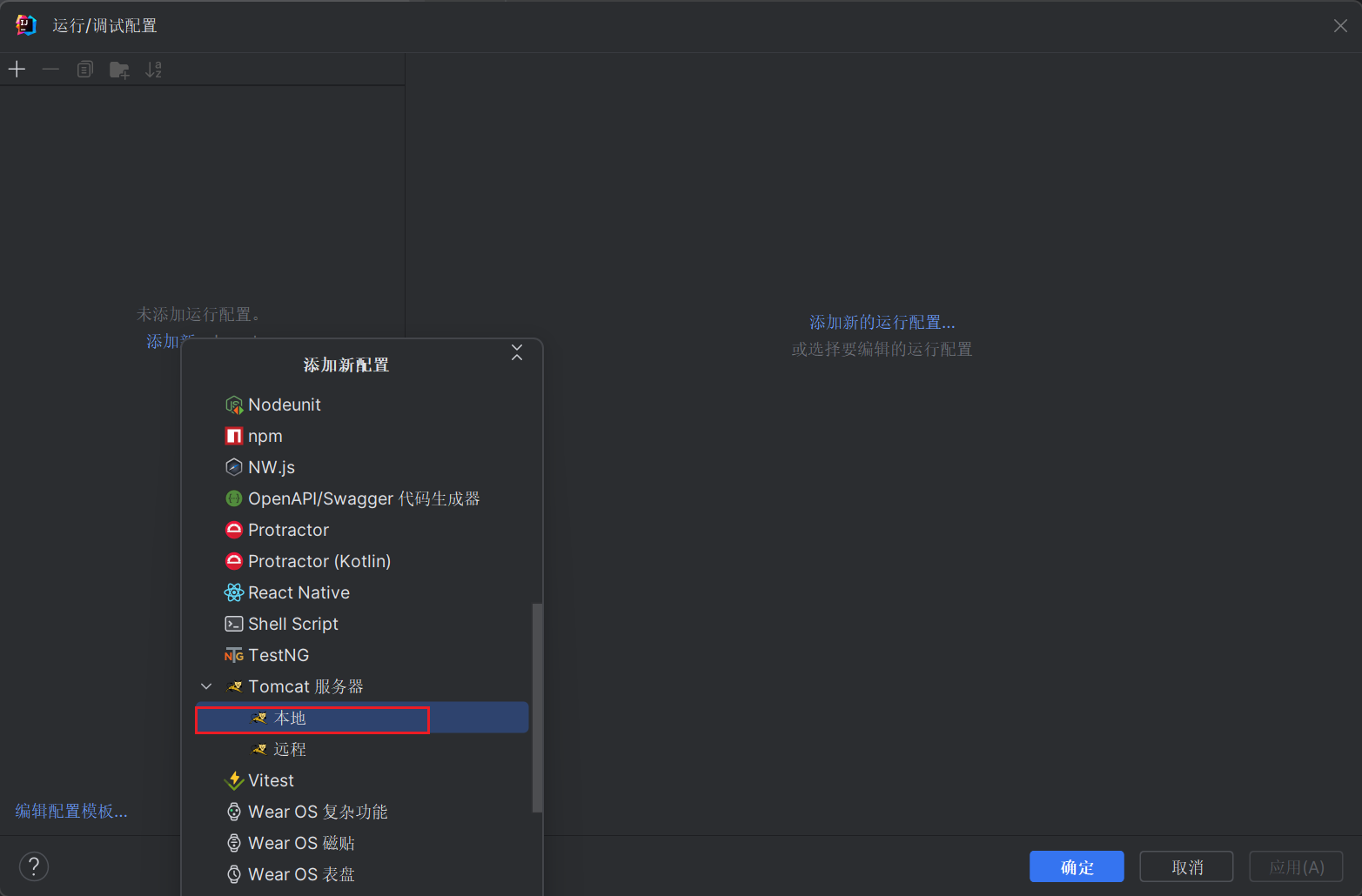Pick the TestNG configuration entry
1362x896 pixels.
tap(278, 656)
